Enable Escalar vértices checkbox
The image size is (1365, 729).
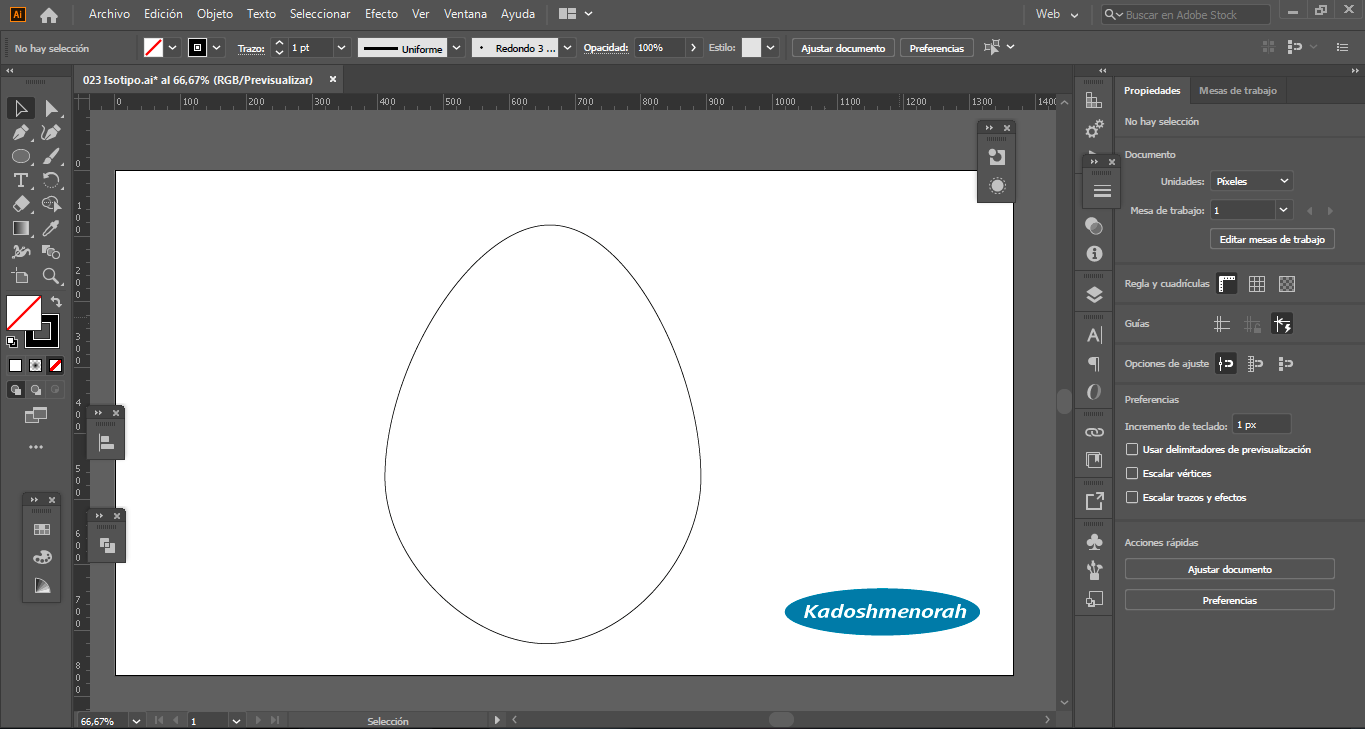(x=1132, y=474)
